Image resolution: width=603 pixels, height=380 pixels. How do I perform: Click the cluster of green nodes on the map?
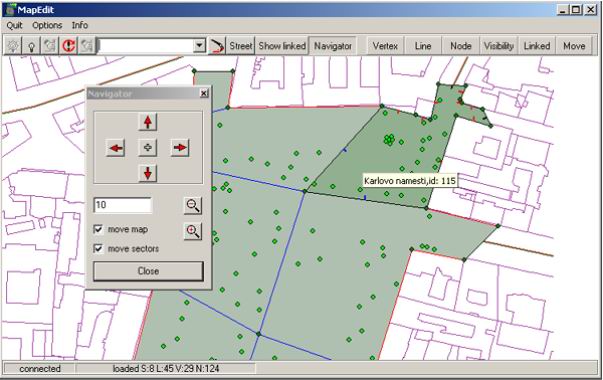390,140
